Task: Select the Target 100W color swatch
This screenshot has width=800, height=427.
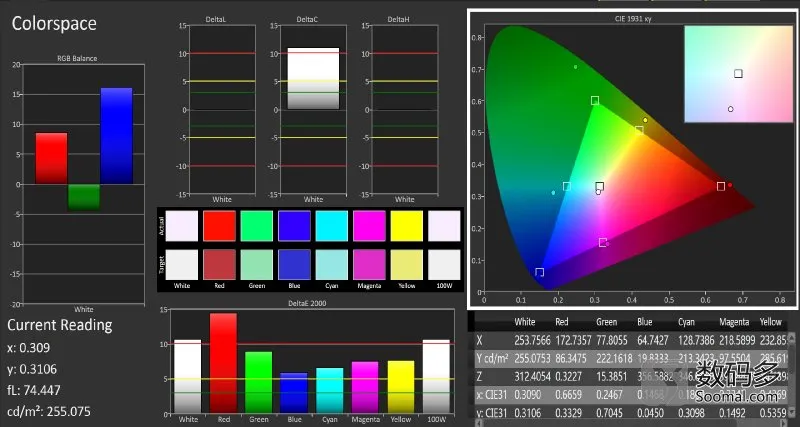Action: 444,265
